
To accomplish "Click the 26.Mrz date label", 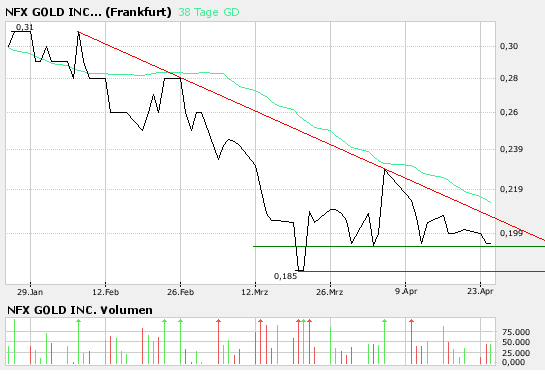I will [330, 292].
